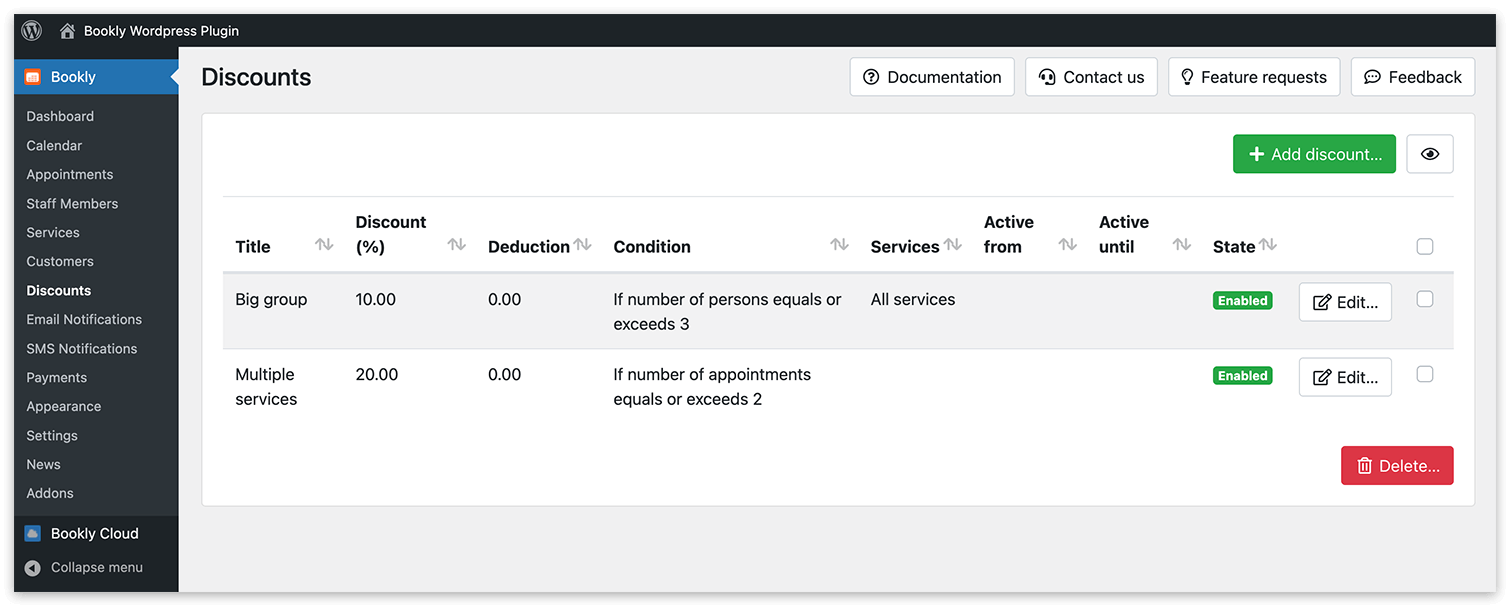
Task: Sort table by Condition column
Action: click(x=840, y=245)
